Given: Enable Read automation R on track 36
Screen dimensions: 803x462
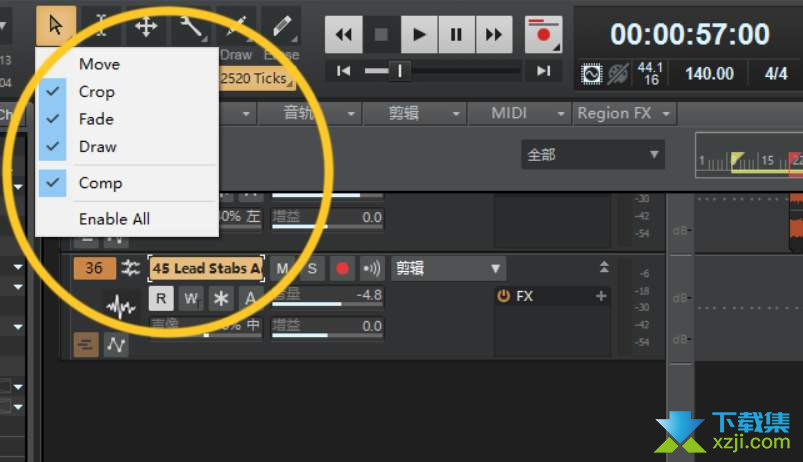Looking at the screenshot, I should 161,298.
